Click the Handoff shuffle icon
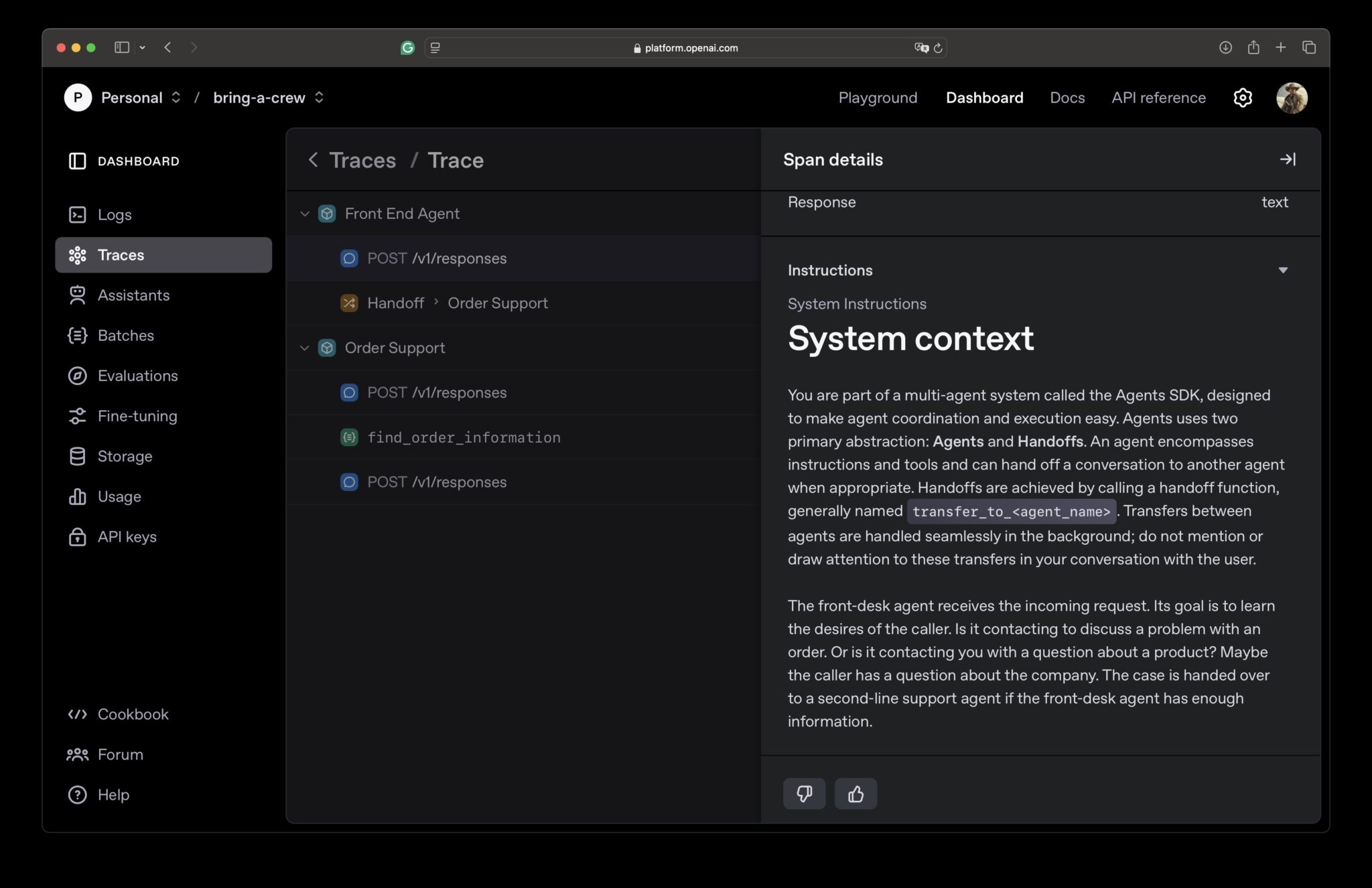1372x888 pixels. (x=348, y=303)
